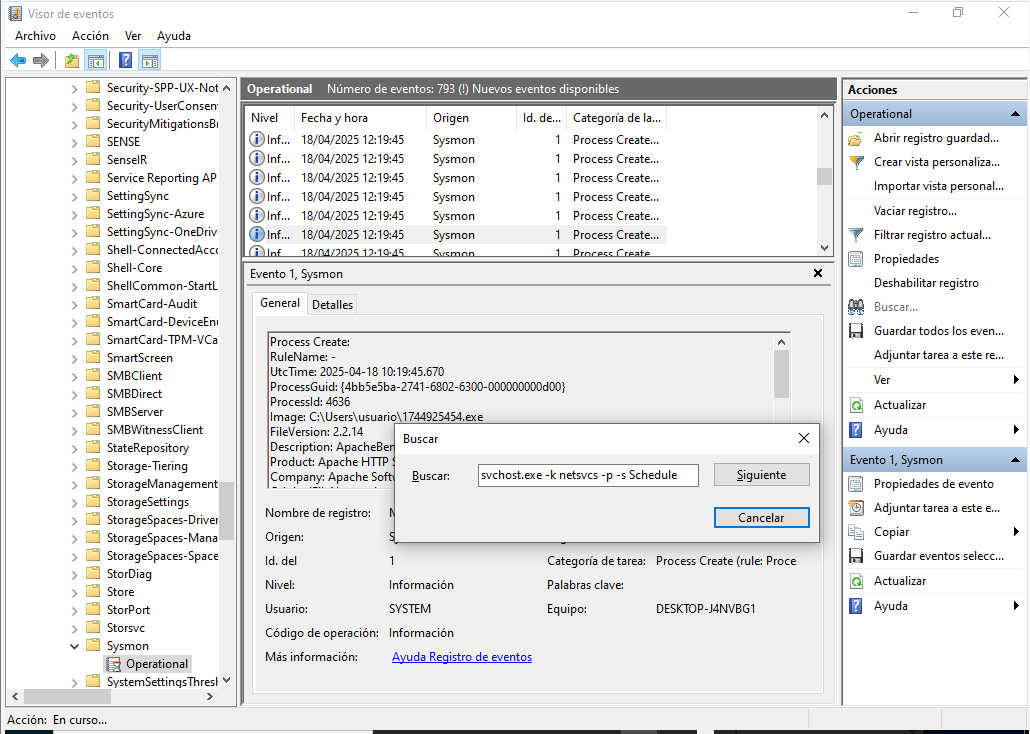Close the Buscar dialog with X
Viewport: 1030px width, 734px height.
click(x=803, y=438)
